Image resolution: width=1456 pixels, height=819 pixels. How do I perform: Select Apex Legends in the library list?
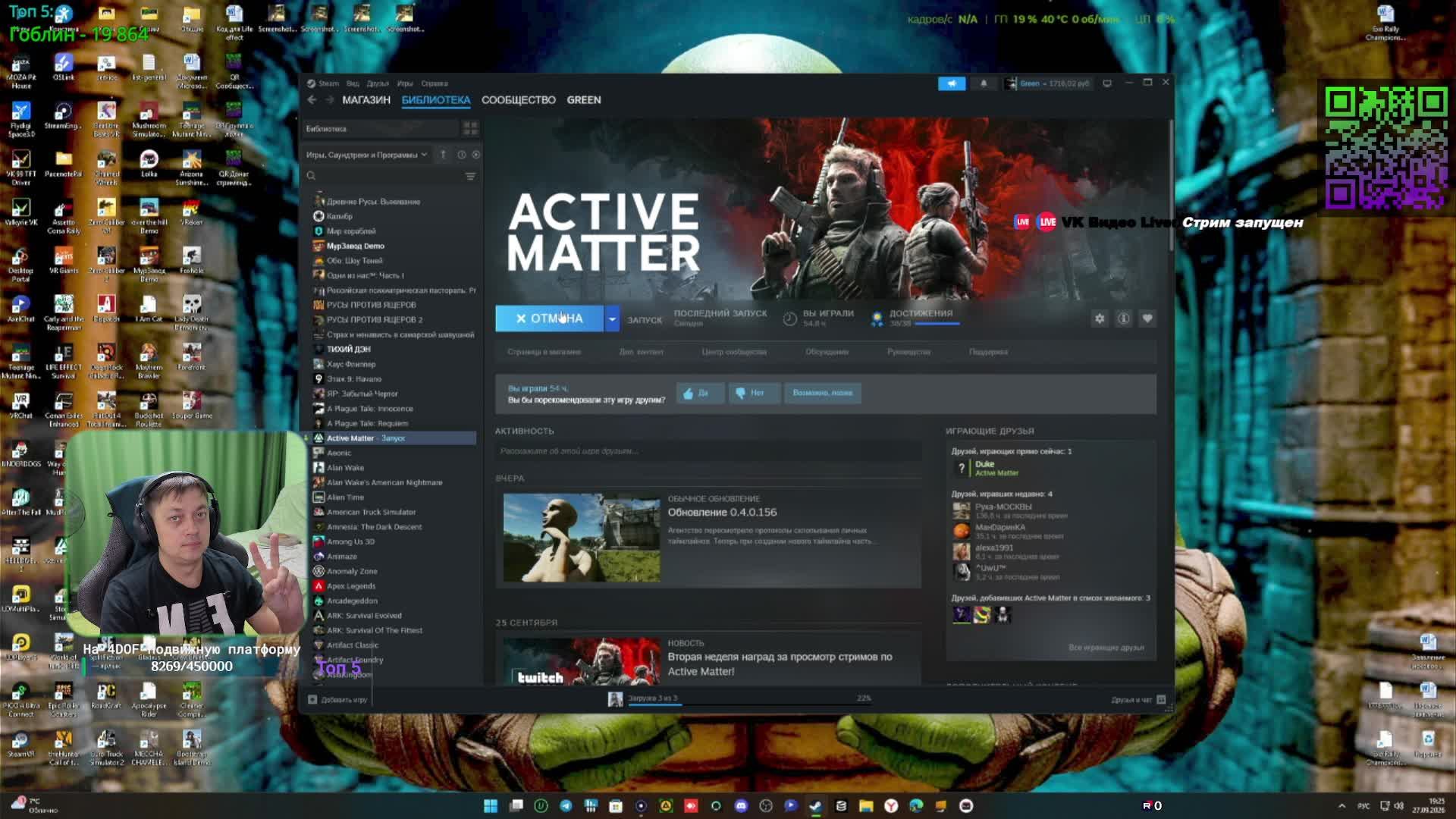pos(350,586)
